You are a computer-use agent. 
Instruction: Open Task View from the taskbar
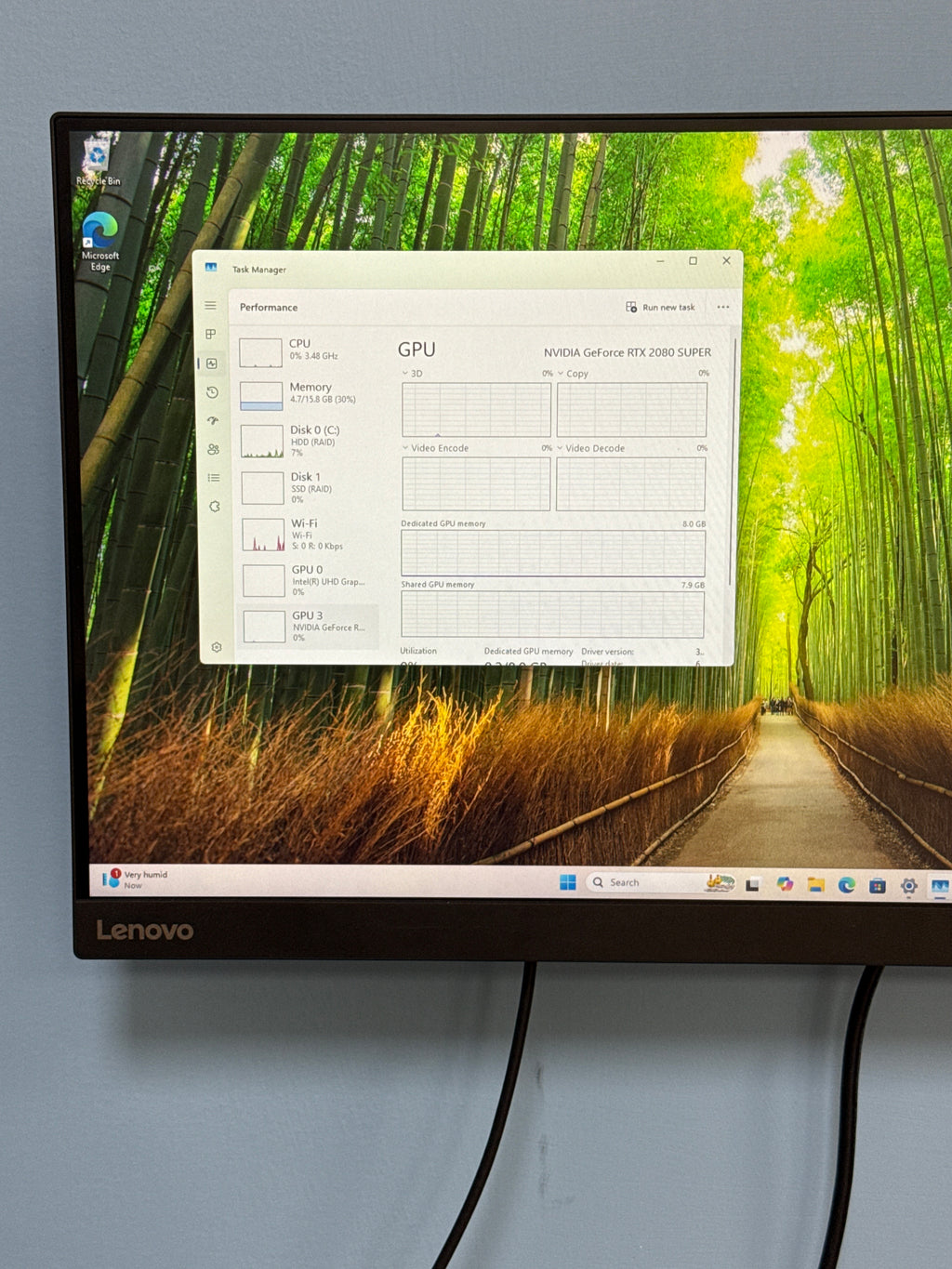click(x=752, y=884)
